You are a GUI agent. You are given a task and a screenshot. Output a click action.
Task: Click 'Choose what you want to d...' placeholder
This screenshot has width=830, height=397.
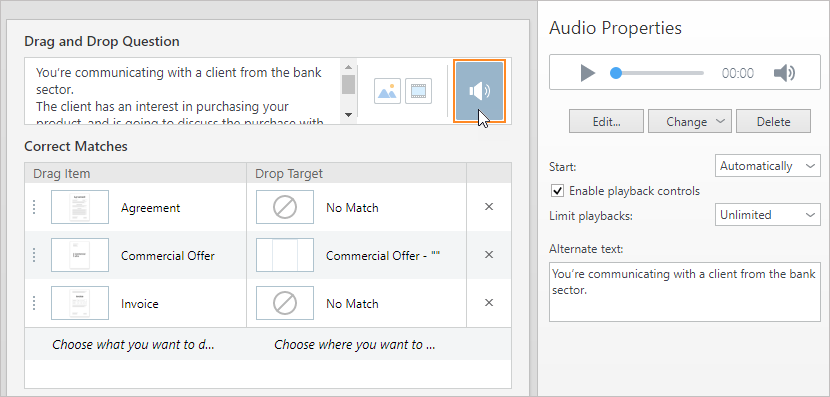pyautogui.click(x=133, y=345)
